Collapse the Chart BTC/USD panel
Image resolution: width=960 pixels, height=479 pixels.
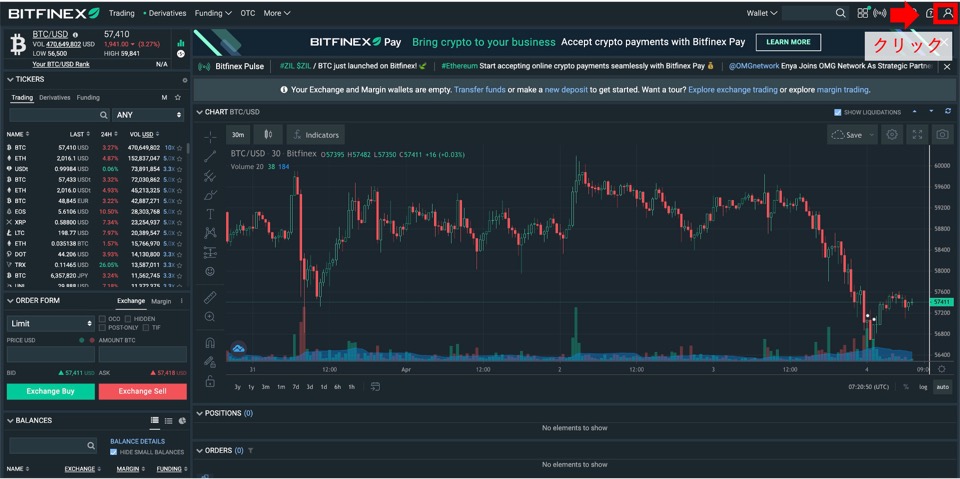[x=199, y=112]
